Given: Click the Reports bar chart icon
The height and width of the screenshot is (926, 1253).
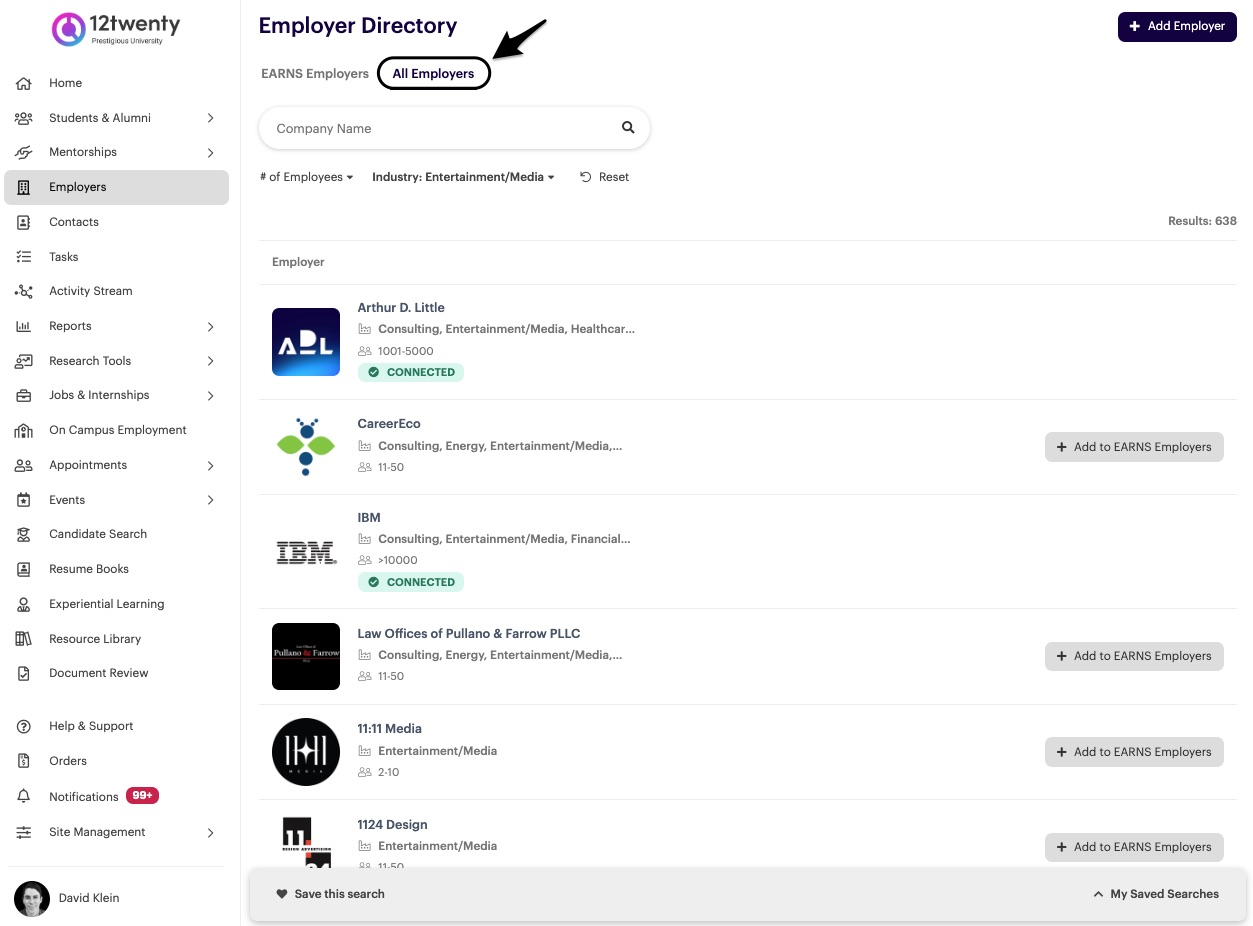Looking at the screenshot, I should (24, 326).
